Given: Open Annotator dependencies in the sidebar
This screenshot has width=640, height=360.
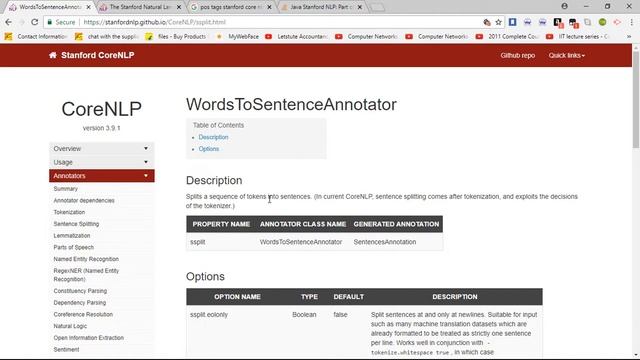Looking at the screenshot, I should tap(84, 200).
